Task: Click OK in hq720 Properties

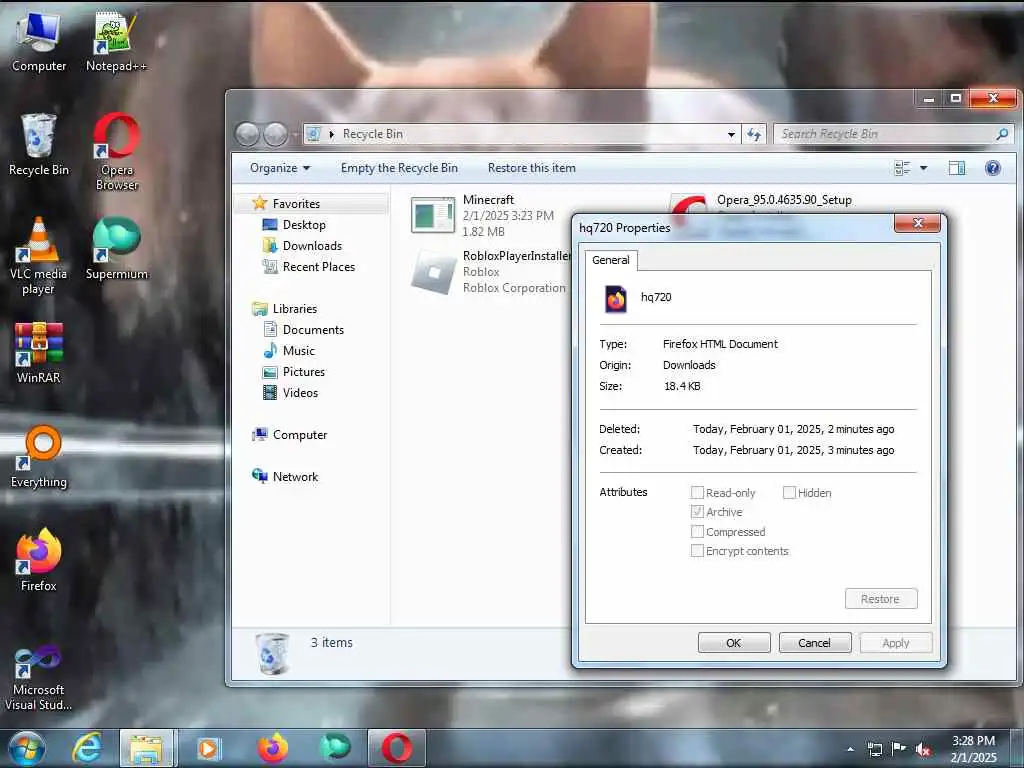Action: (x=733, y=643)
